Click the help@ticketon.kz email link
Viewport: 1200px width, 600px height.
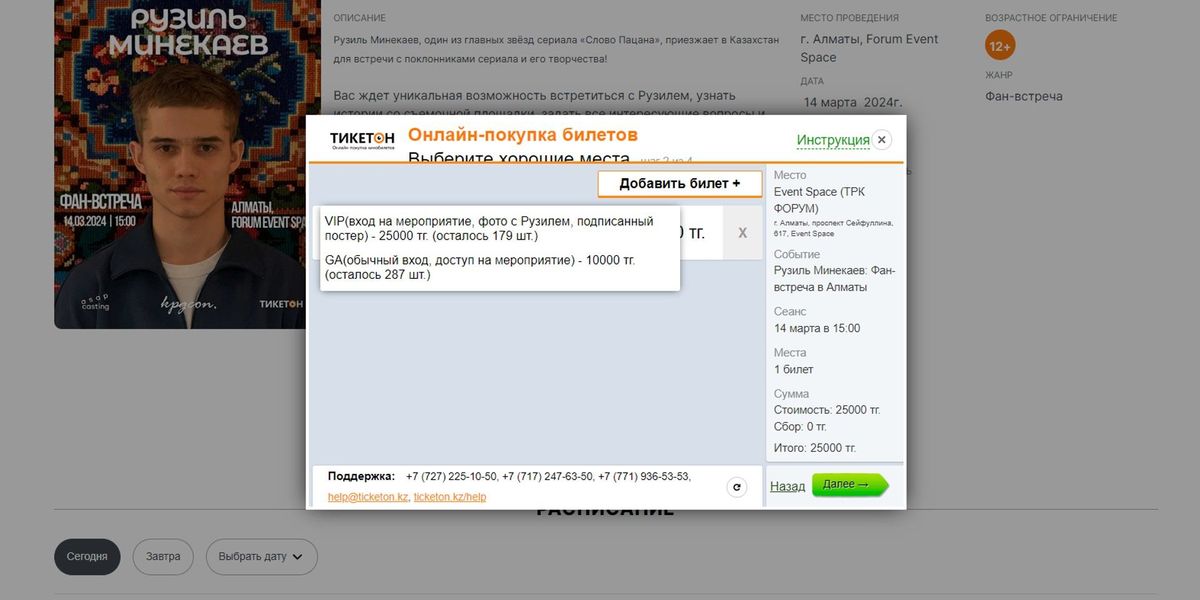(x=368, y=497)
